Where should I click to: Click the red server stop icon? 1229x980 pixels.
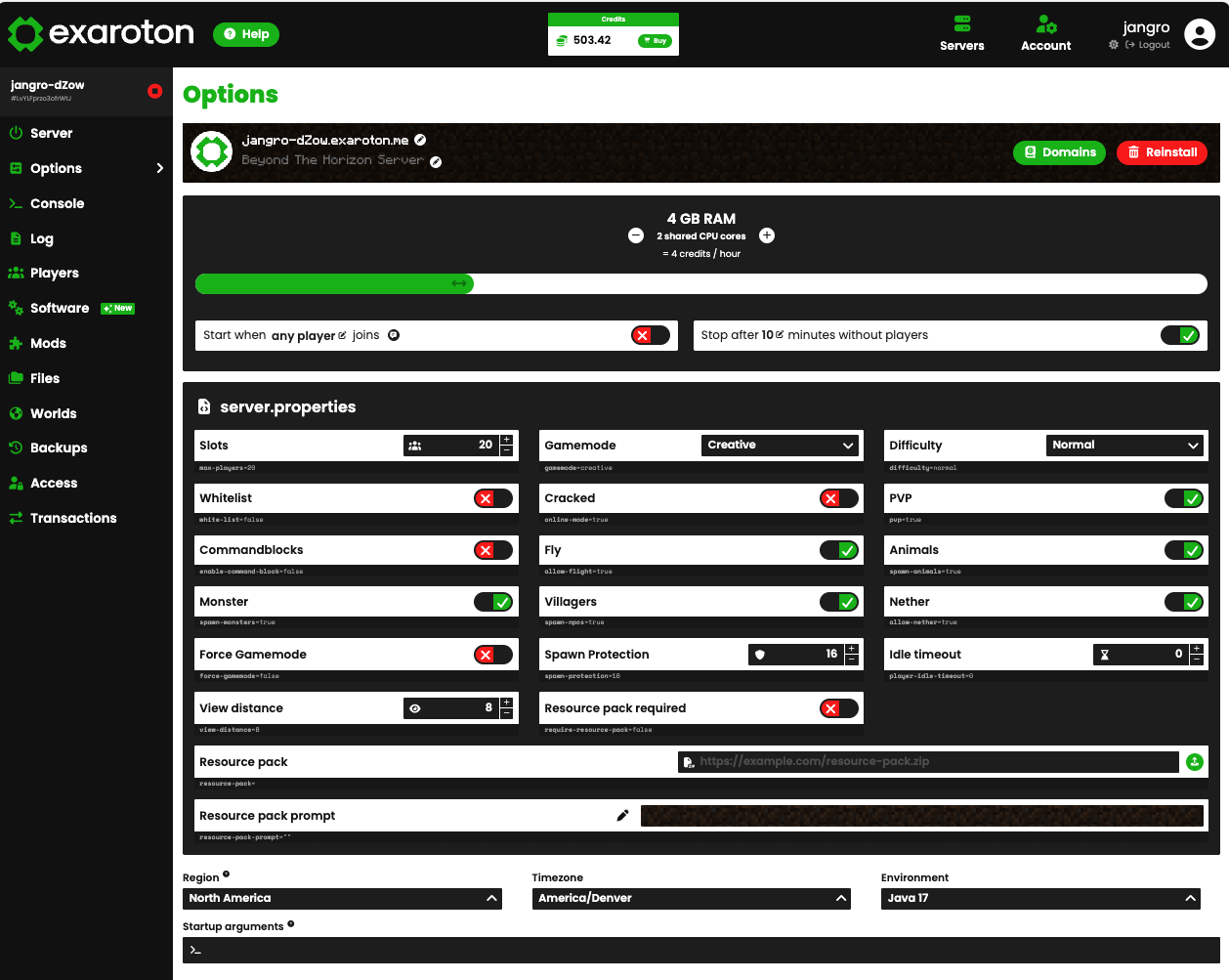(154, 91)
